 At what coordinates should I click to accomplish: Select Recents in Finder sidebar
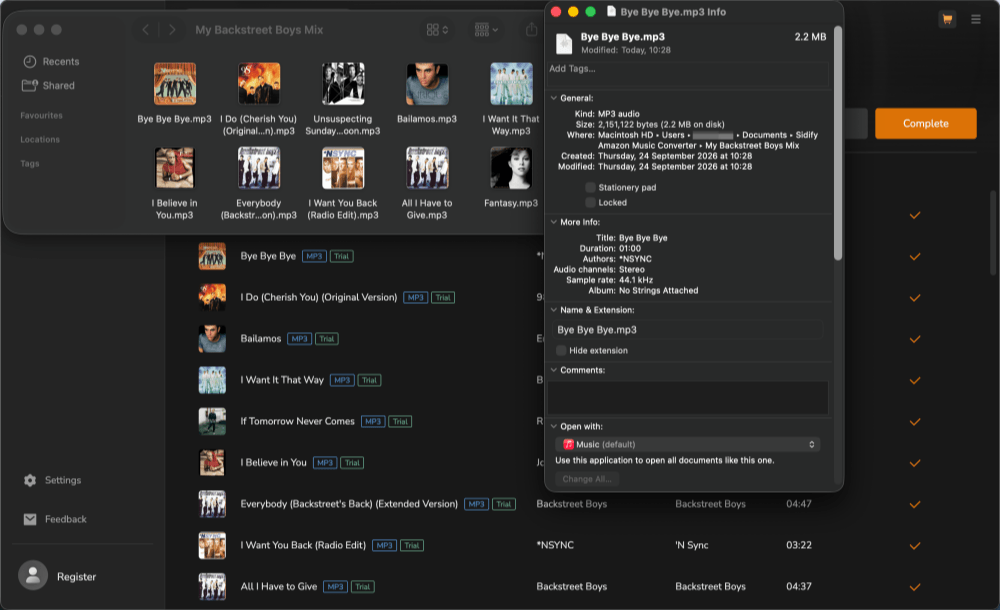tap(51, 61)
